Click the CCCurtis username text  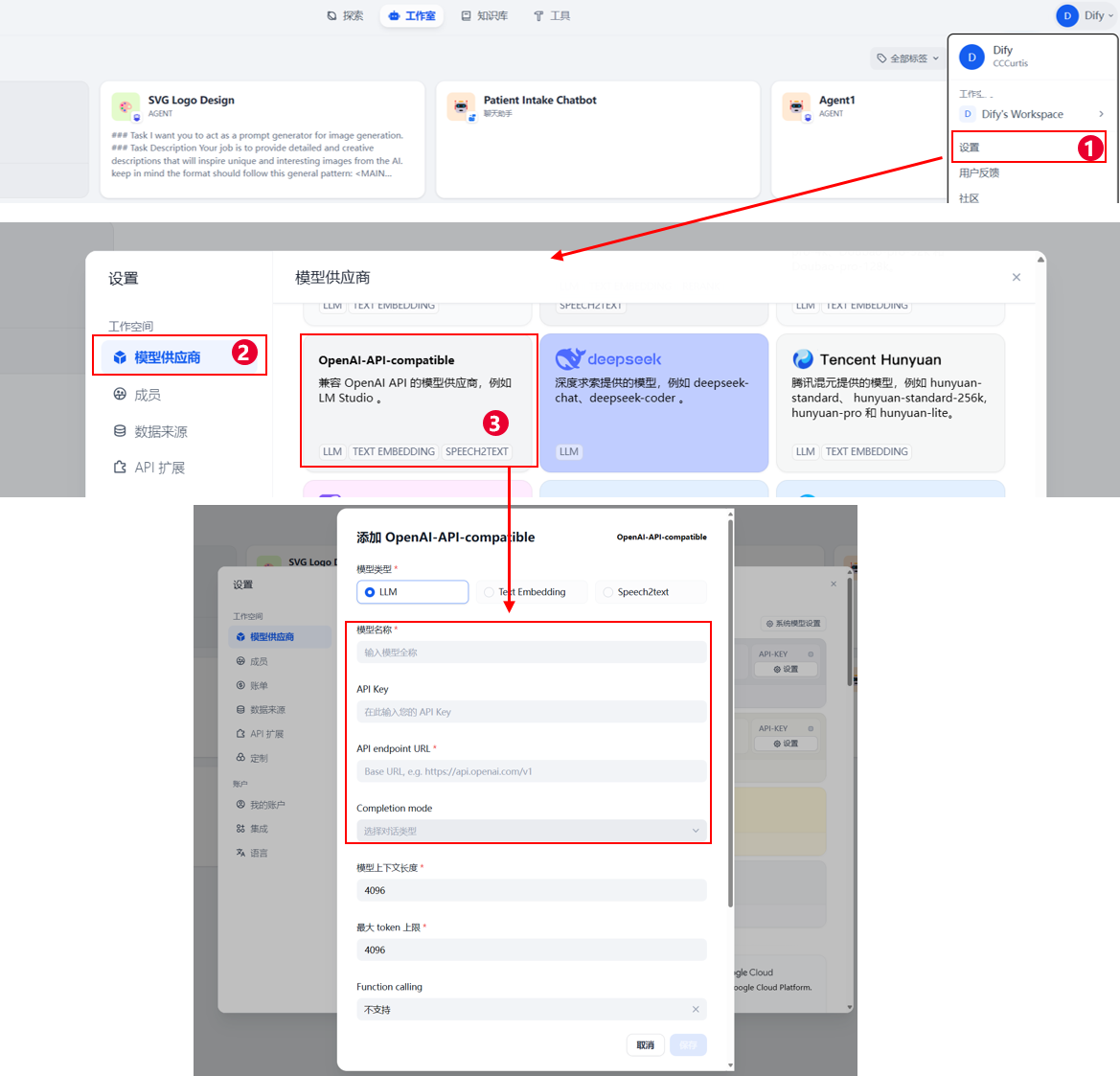point(1011,63)
